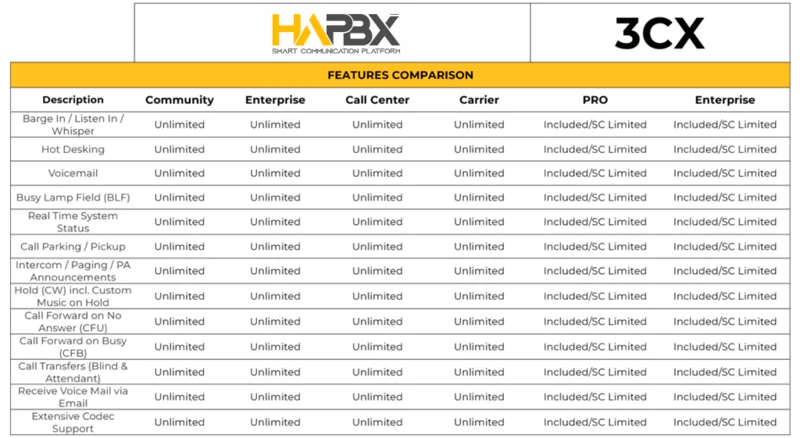Select the Community column header
This screenshot has width=800, height=438.
[179, 100]
